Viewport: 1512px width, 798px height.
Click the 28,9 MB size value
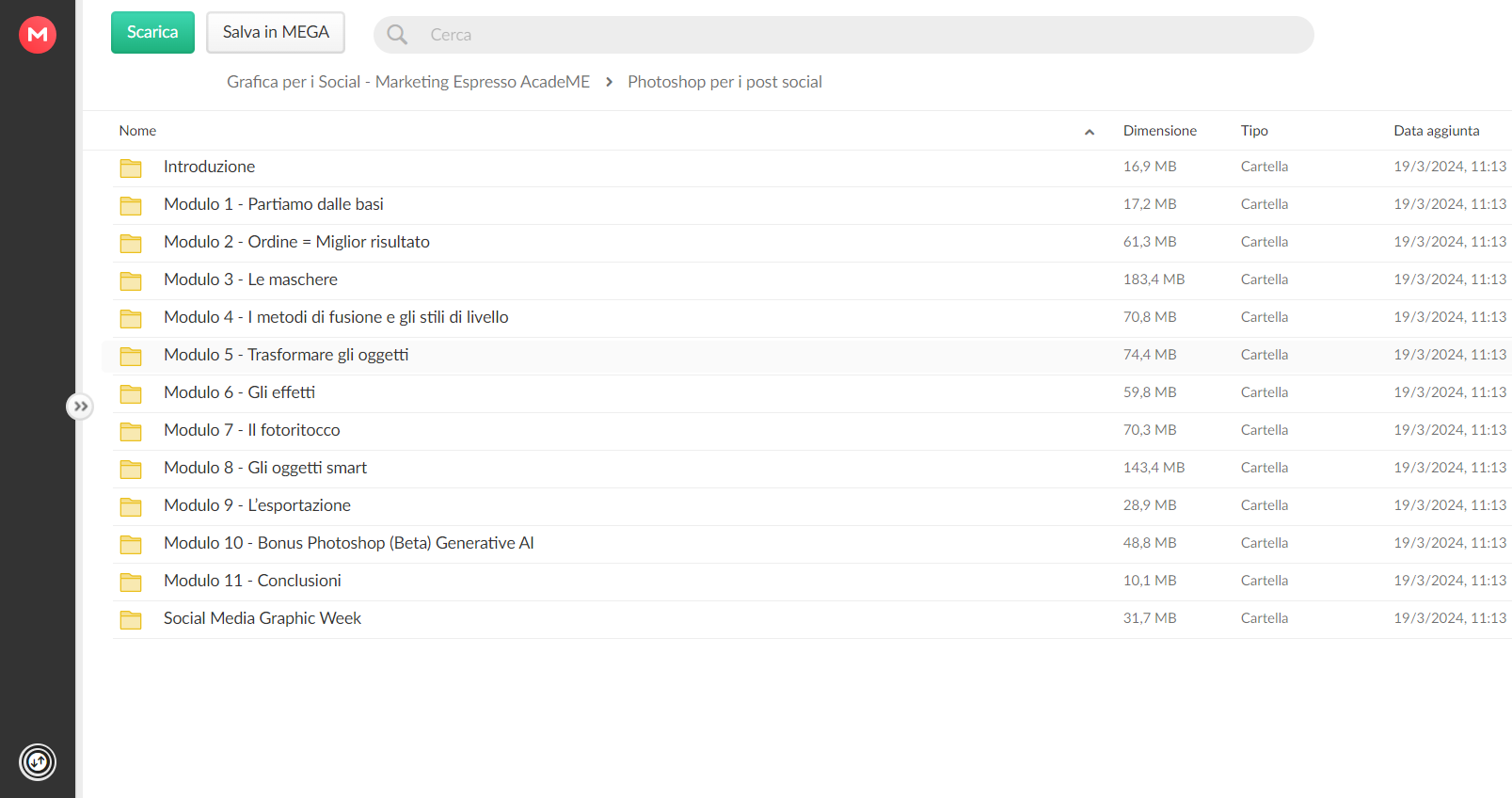[x=1150, y=505]
